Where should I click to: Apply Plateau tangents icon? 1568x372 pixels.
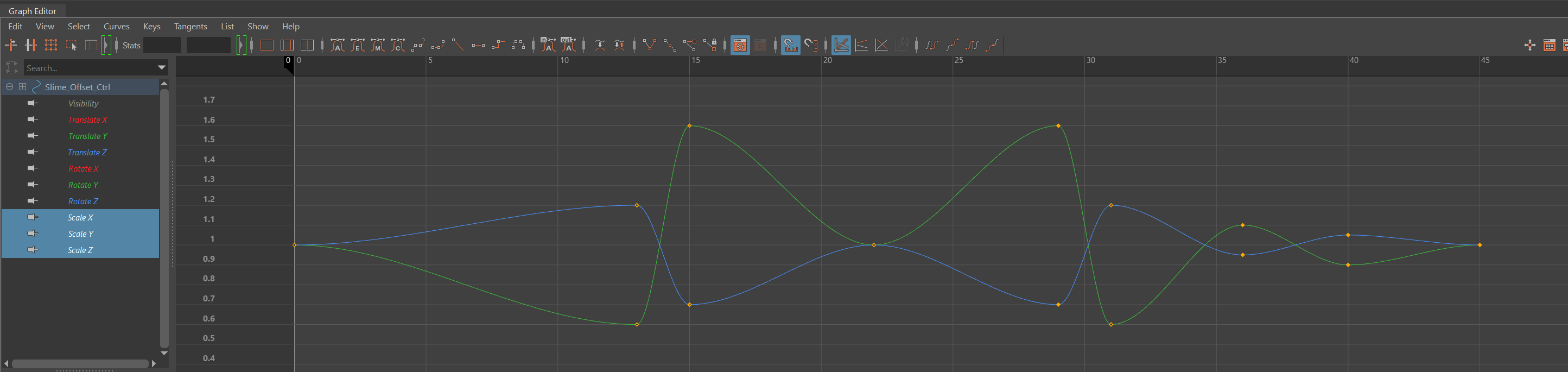tap(518, 45)
